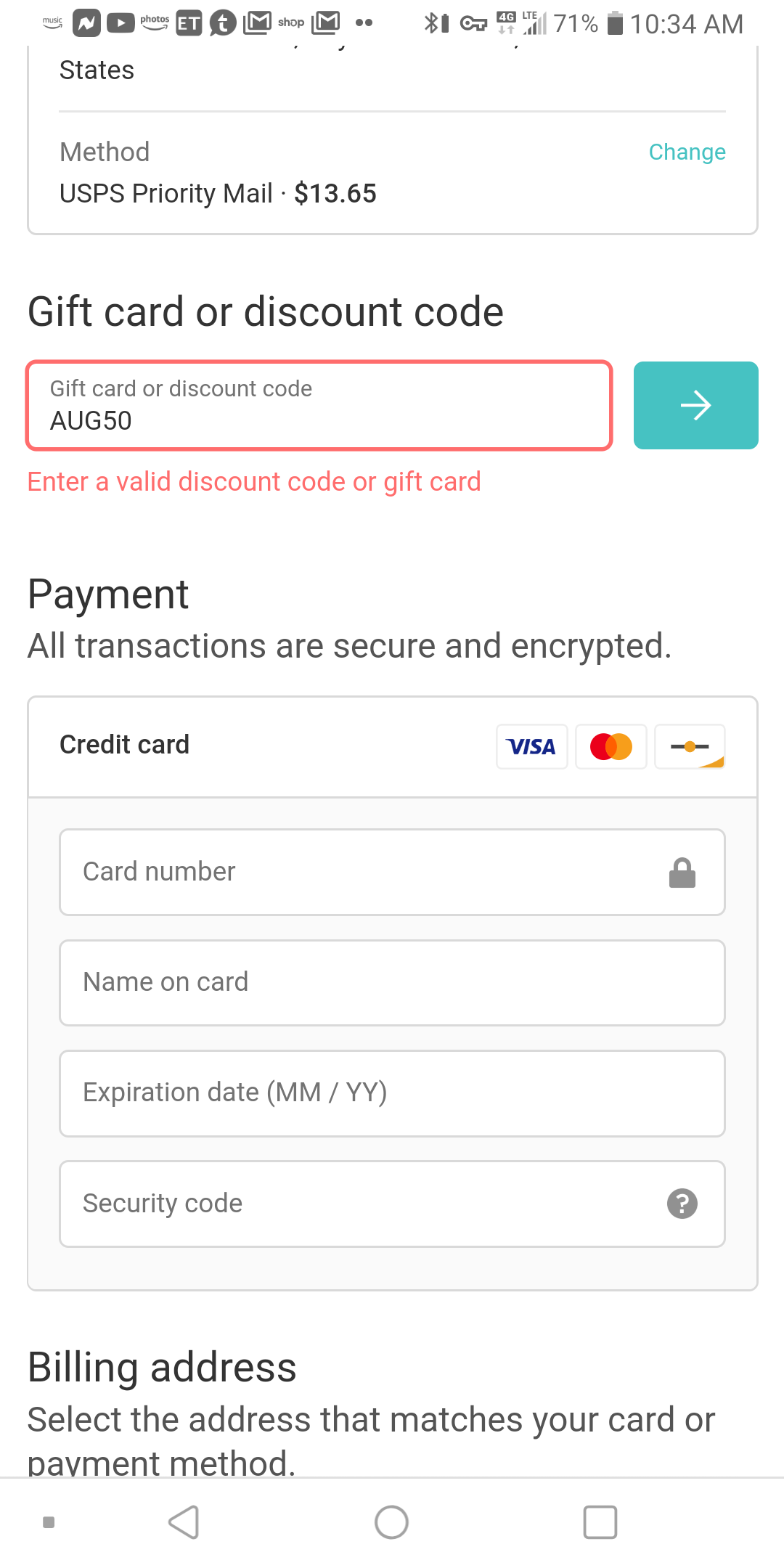Focus the gift card code field
This screenshot has width=784, height=1568.
[319, 405]
